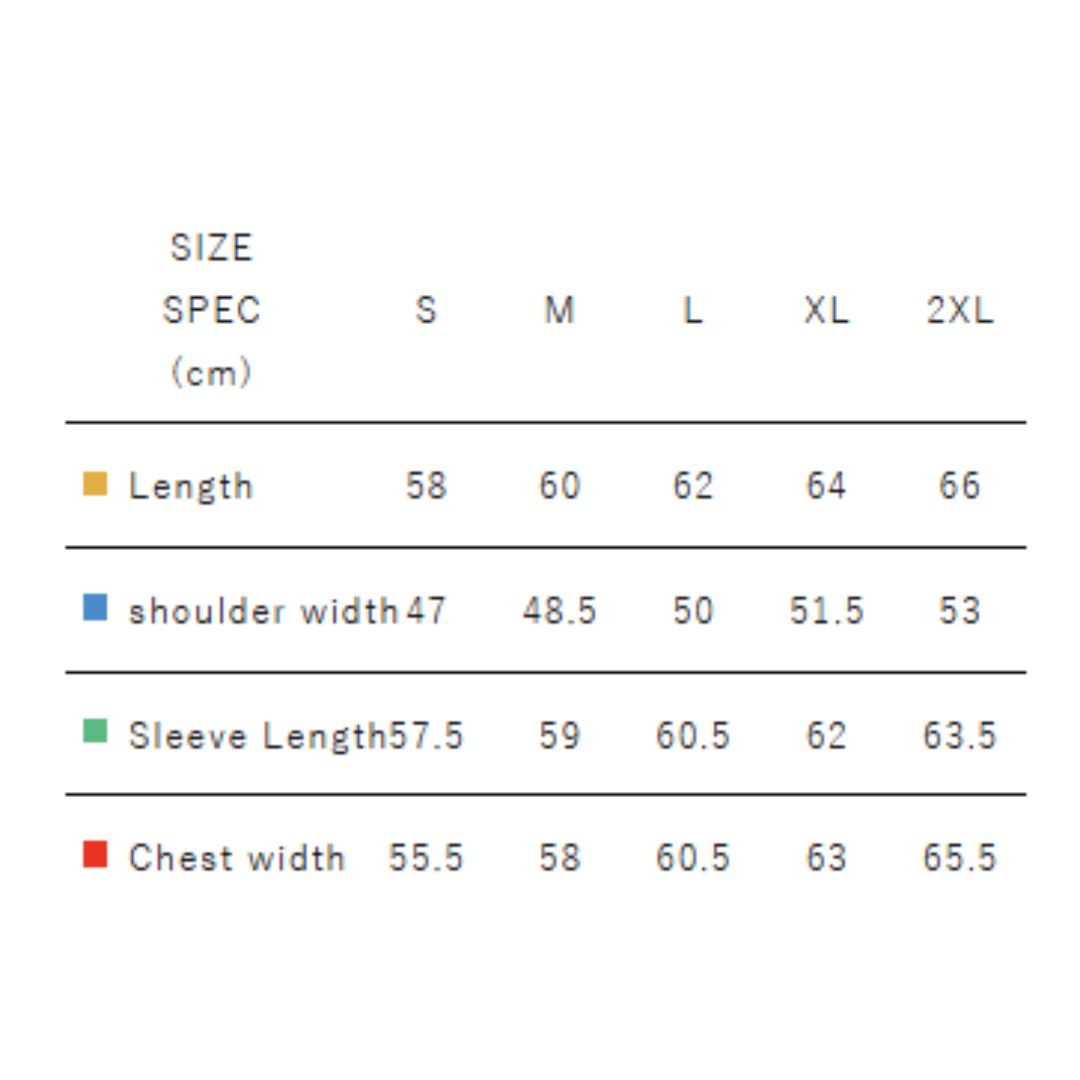Select the 2XL size column header
The width and height of the screenshot is (1080, 1080).
pos(959,311)
